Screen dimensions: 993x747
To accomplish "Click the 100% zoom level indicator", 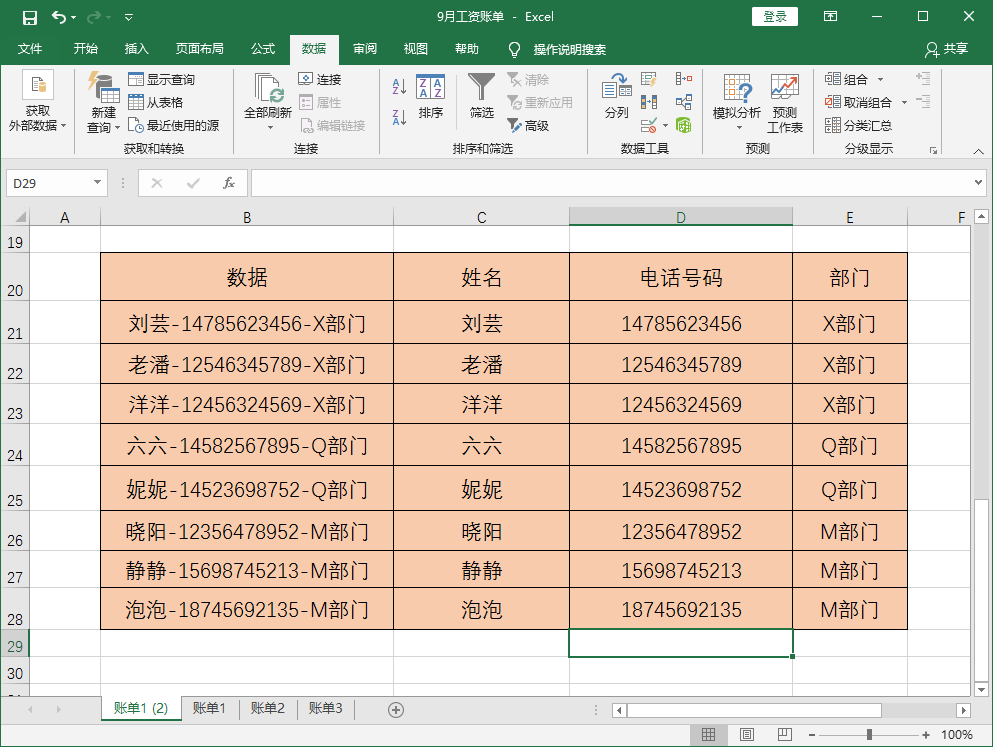I will coord(958,733).
